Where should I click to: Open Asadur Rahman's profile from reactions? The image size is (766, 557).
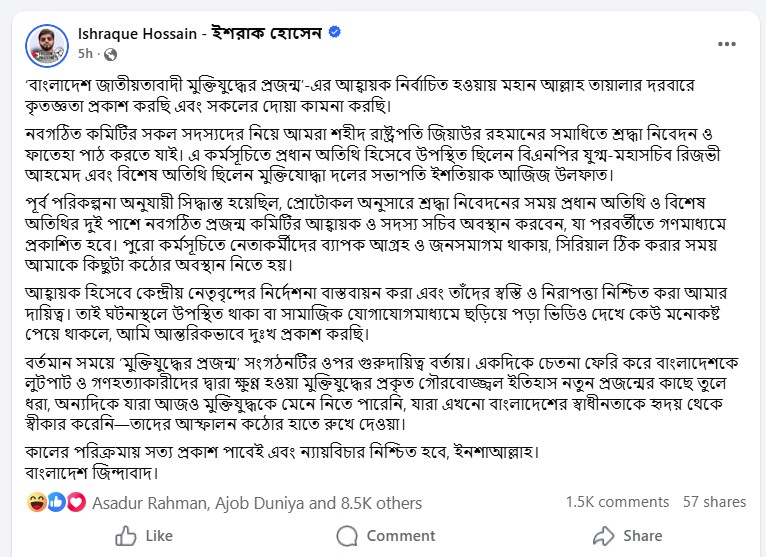coord(147,503)
